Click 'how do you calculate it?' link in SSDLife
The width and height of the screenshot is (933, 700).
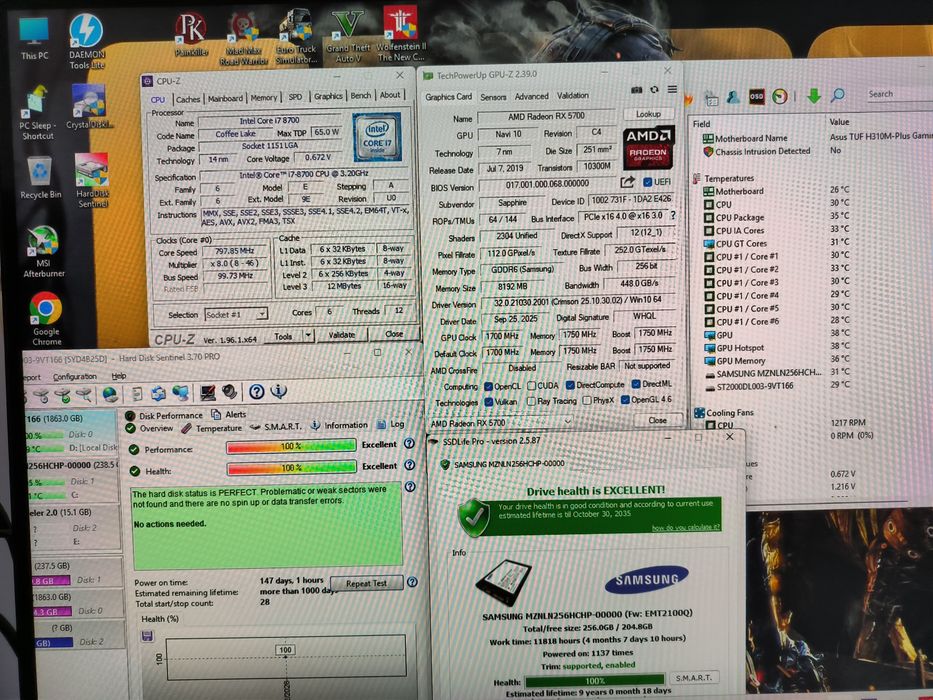[685, 527]
